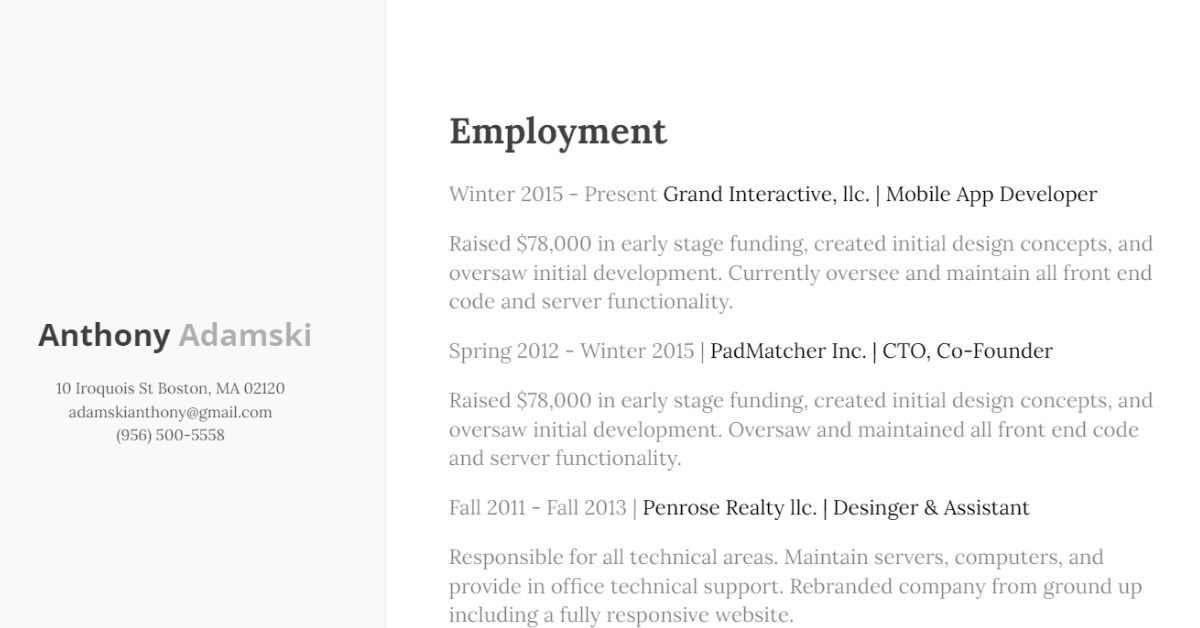Click the gray surname Adamski
The width and height of the screenshot is (1200, 628).
pos(245,335)
